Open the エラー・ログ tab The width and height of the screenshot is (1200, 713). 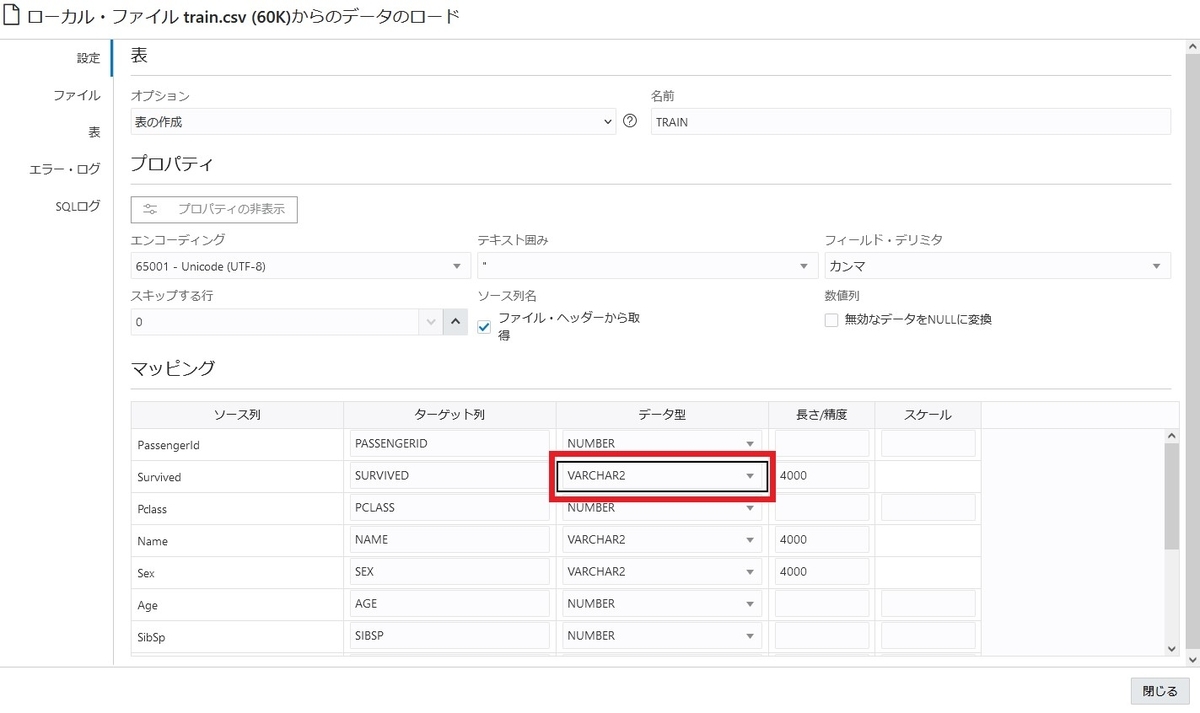pyautogui.click(x=65, y=169)
